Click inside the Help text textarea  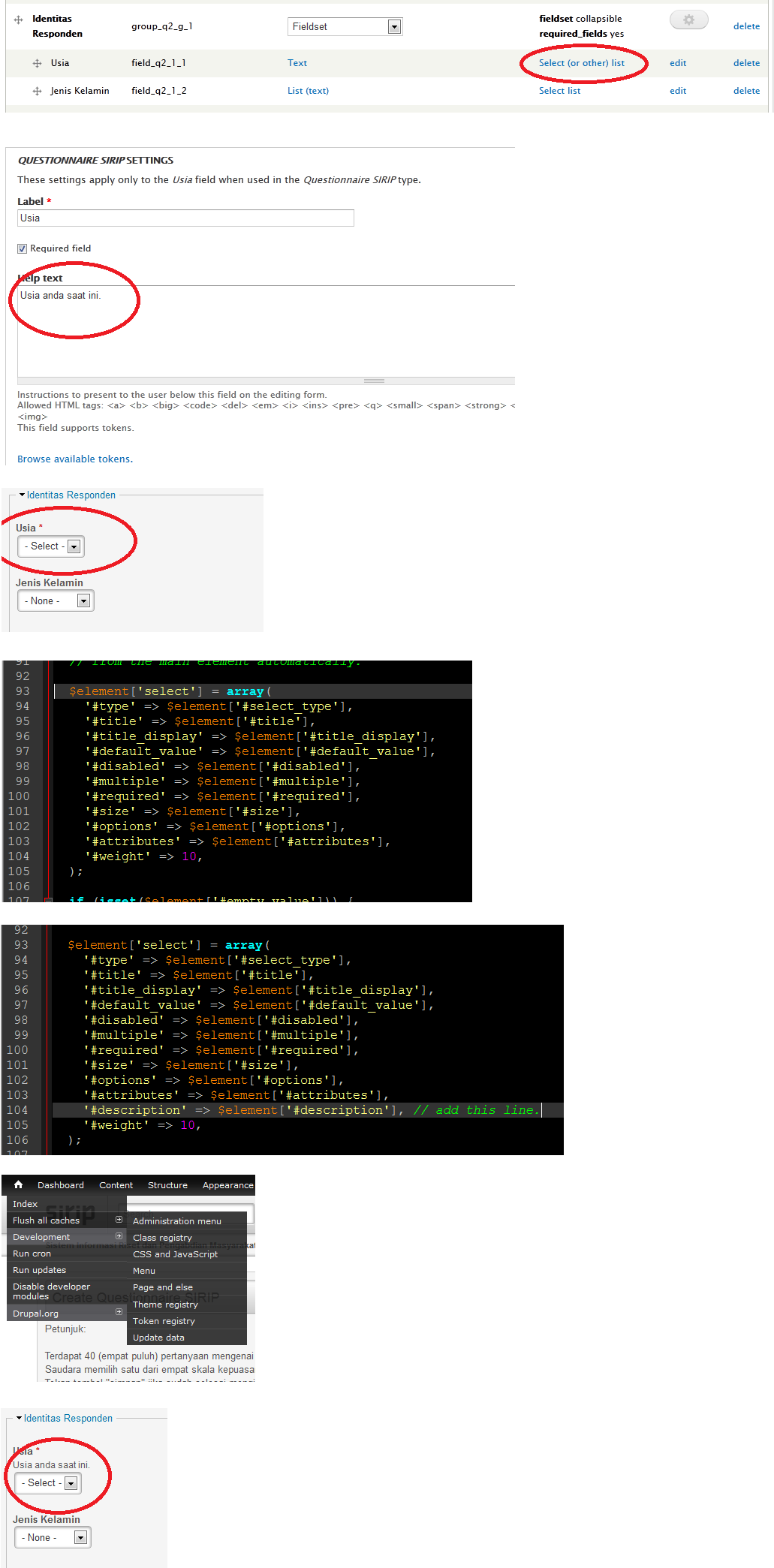(266, 330)
